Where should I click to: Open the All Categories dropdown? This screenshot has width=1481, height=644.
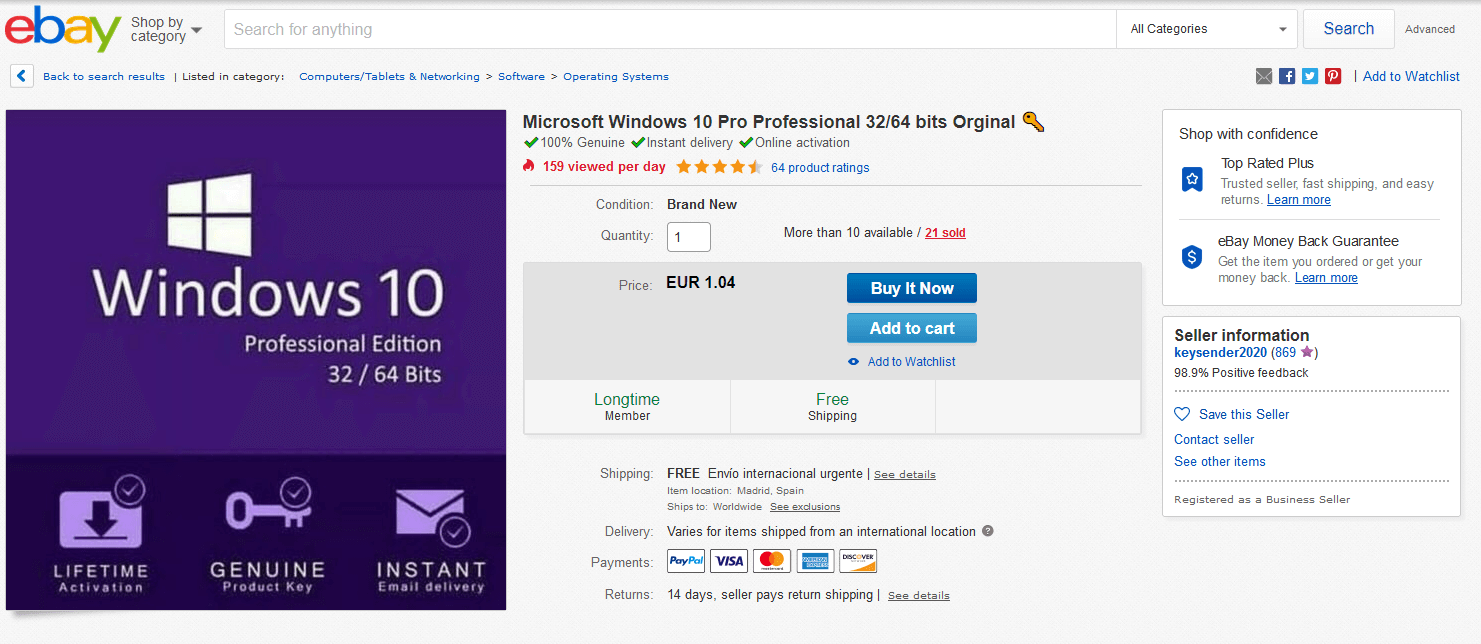(1207, 29)
